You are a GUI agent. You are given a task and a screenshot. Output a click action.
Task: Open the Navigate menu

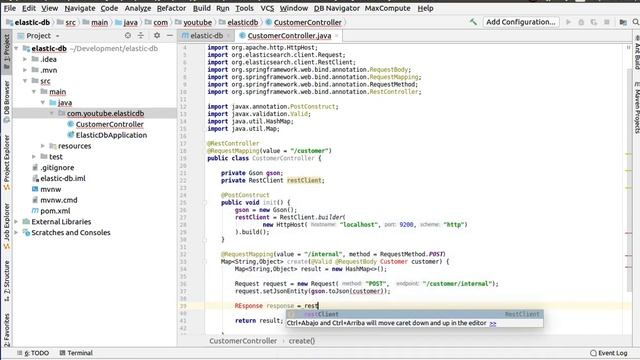click(80, 8)
